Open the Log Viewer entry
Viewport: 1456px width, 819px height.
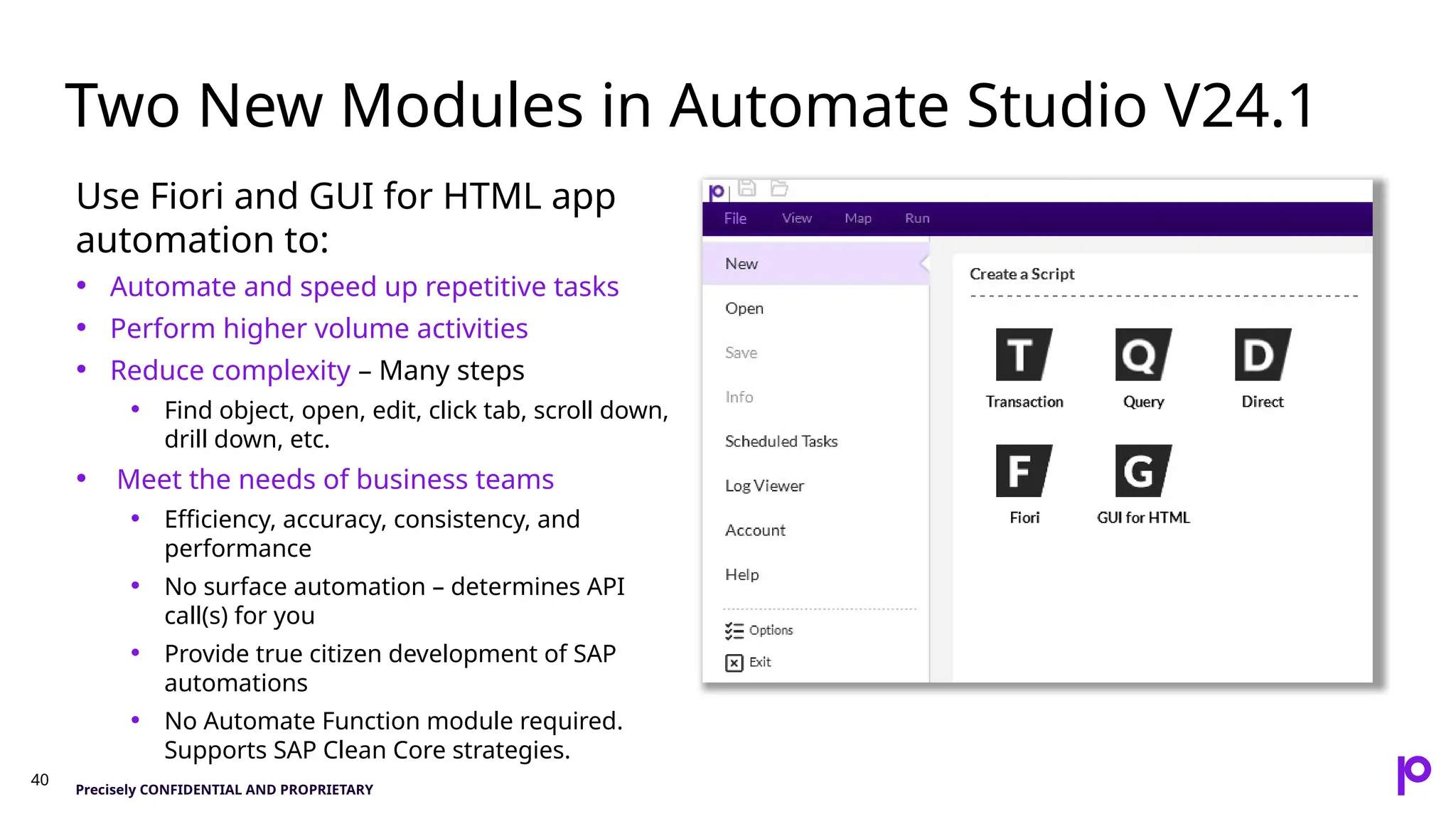tap(764, 486)
